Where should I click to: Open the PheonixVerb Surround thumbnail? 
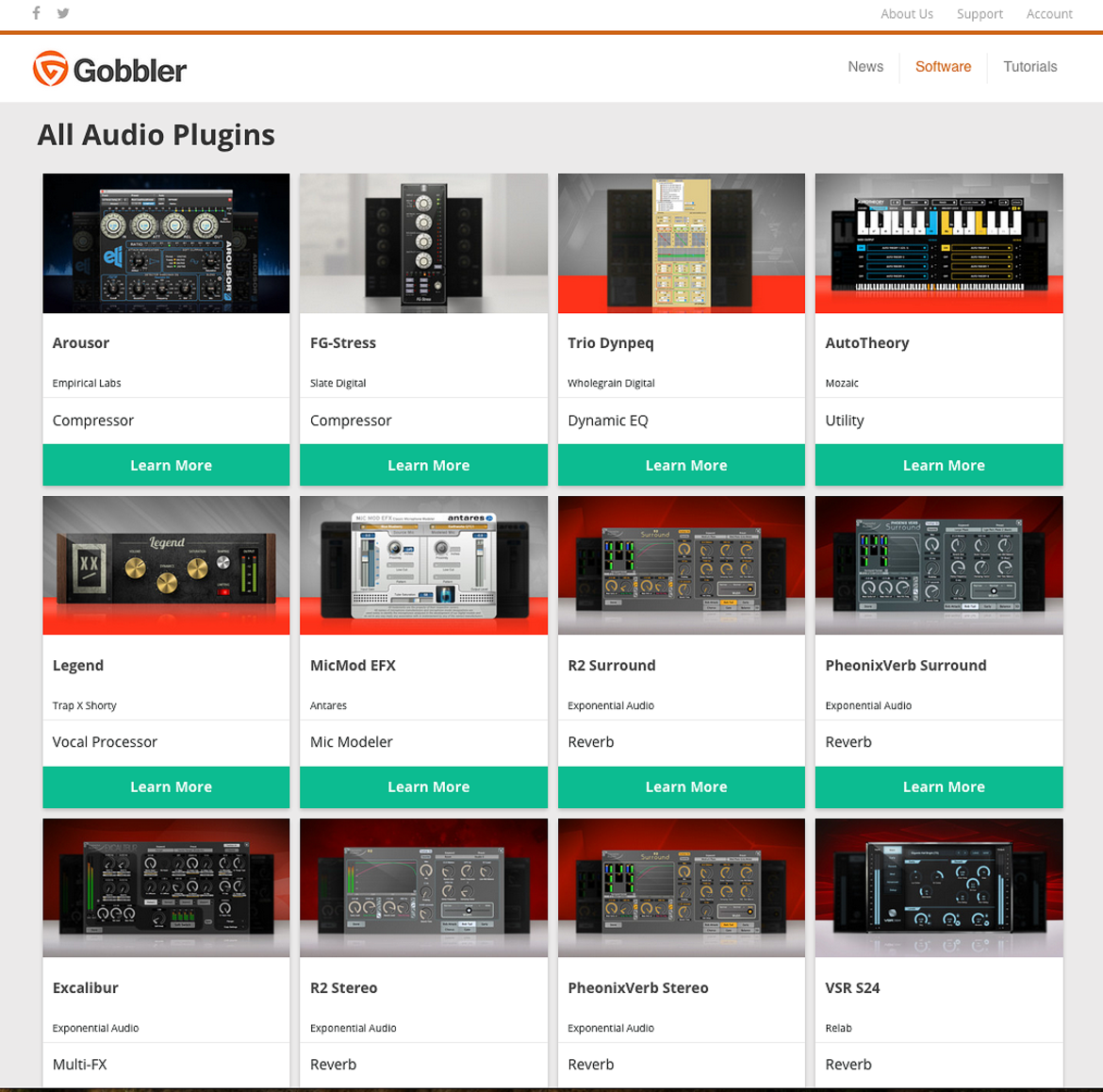pos(939,565)
